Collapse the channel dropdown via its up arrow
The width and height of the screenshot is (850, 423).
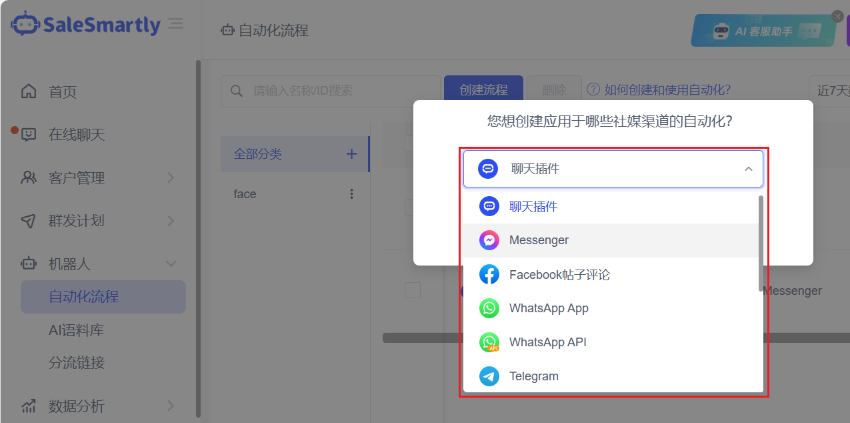748,169
